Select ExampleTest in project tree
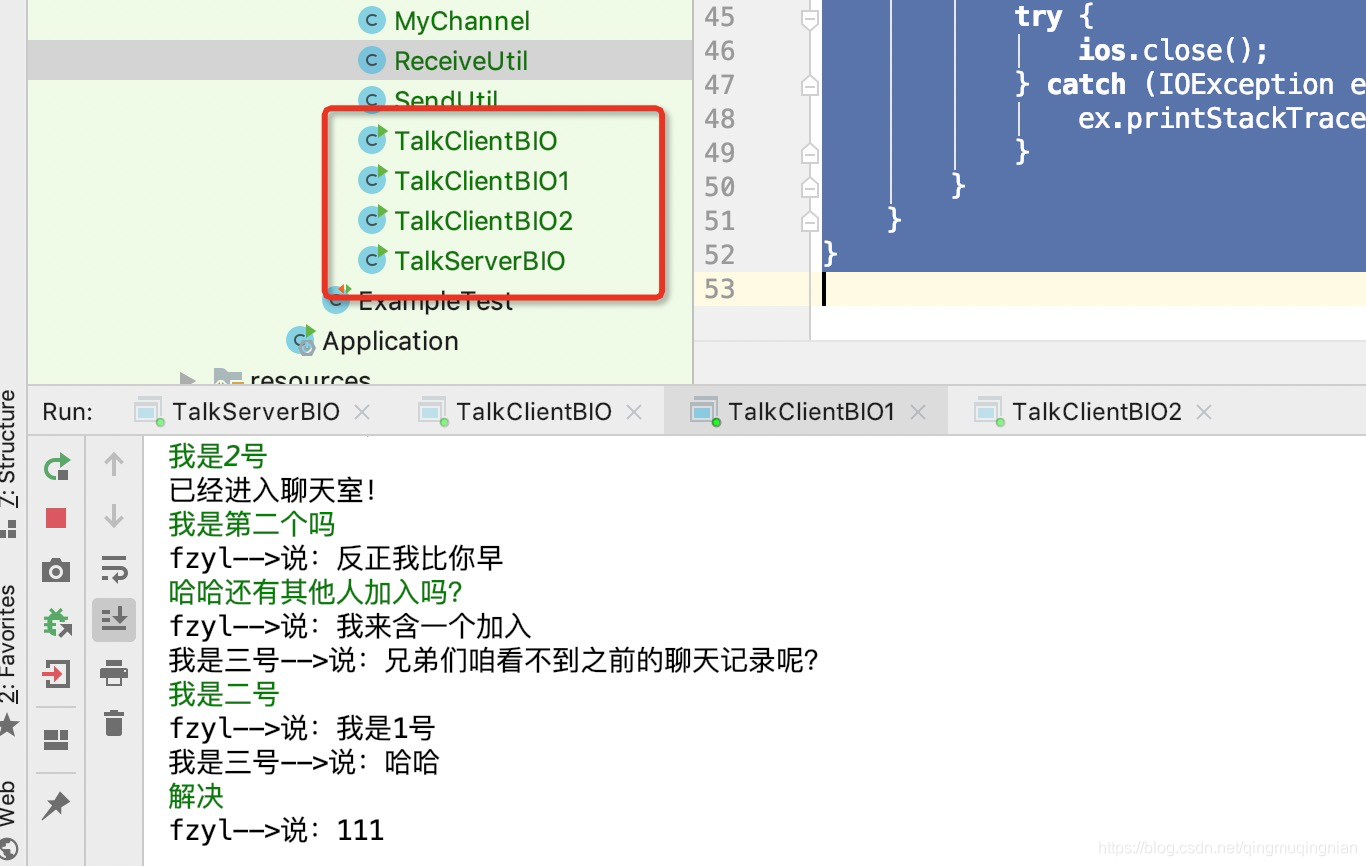Image resolution: width=1366 pixels, height=866 pixels. [435, 301]
